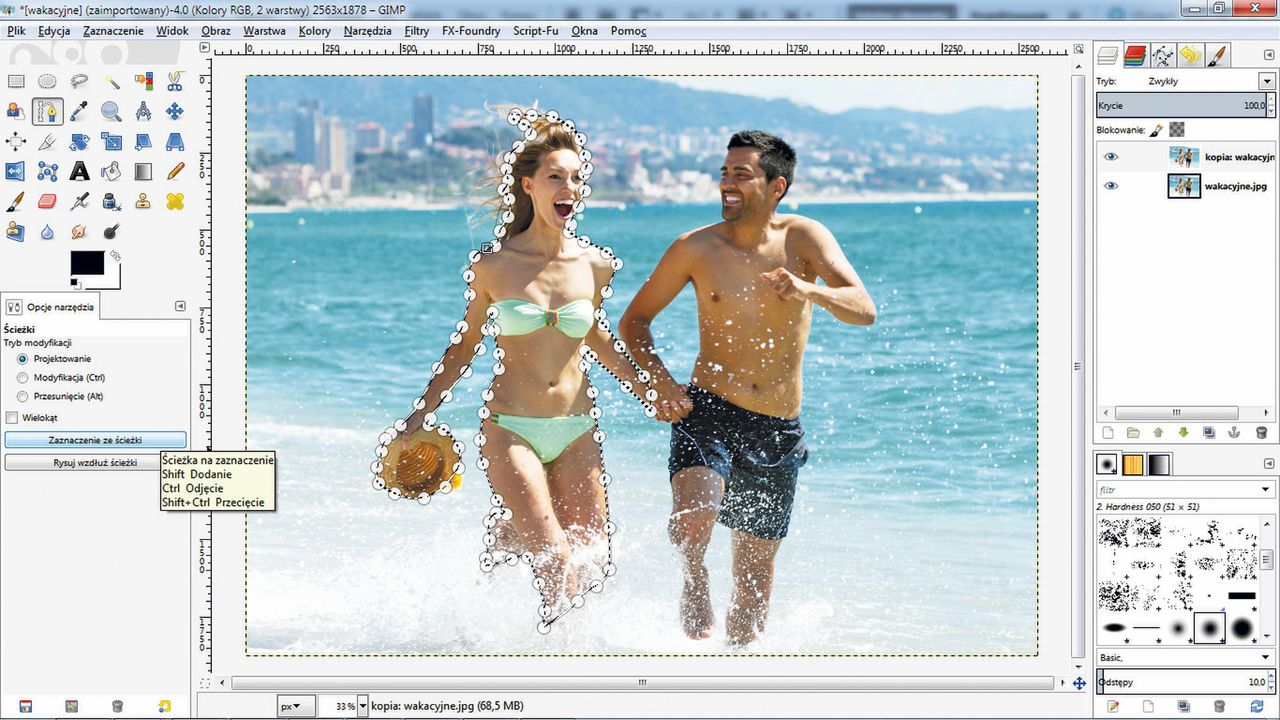This screenshot has width=1280, height=720.
Task: Refresh brushes using the blue arrows icon
Action: [1257, 706]
